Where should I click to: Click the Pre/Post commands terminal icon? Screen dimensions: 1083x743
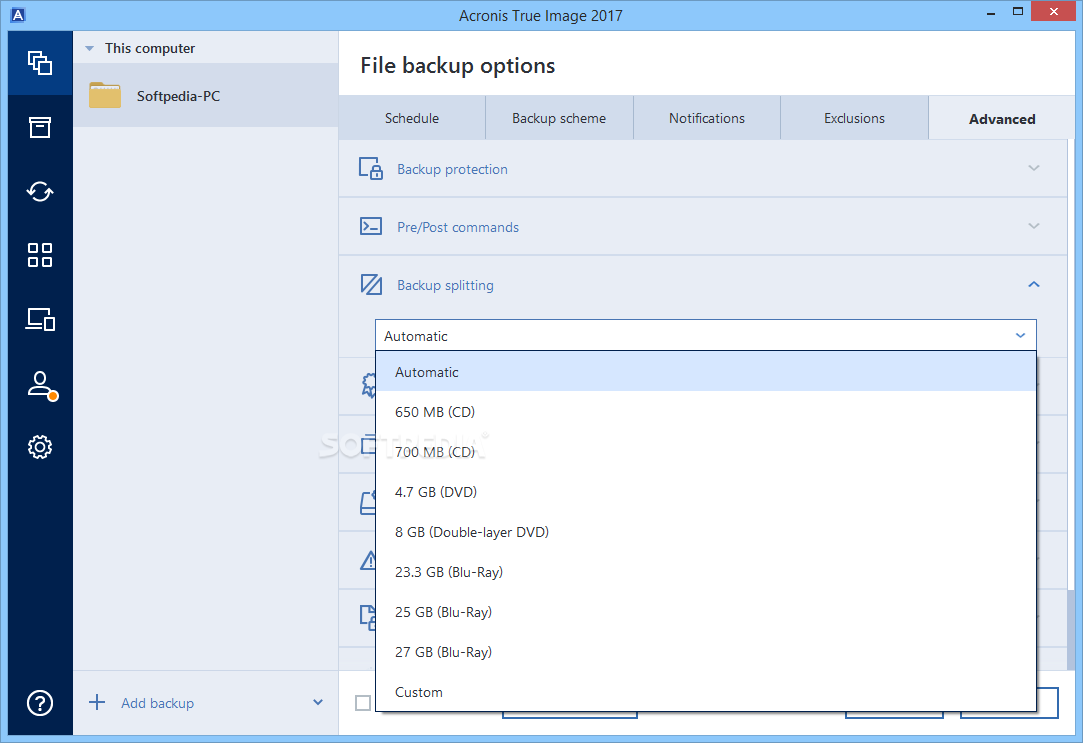pos(371,226)
